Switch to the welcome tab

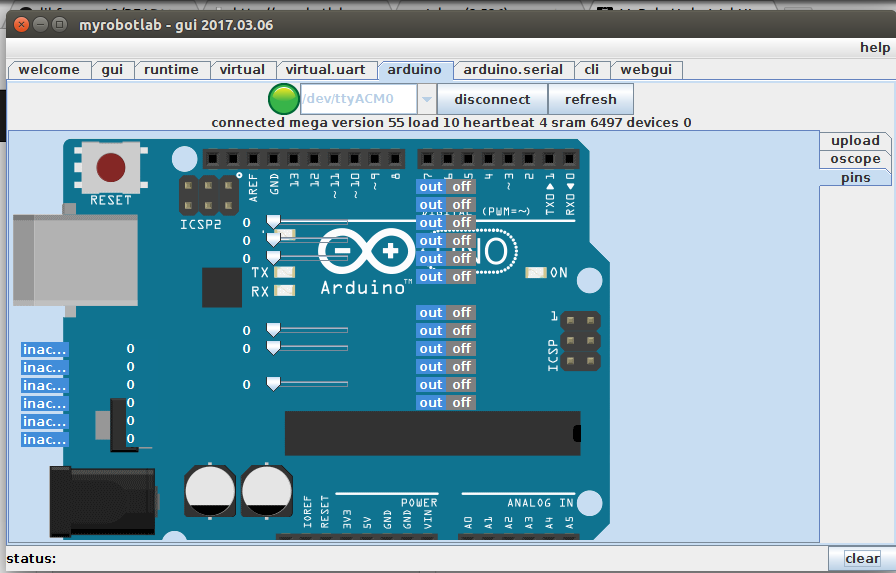coord(49,70)
